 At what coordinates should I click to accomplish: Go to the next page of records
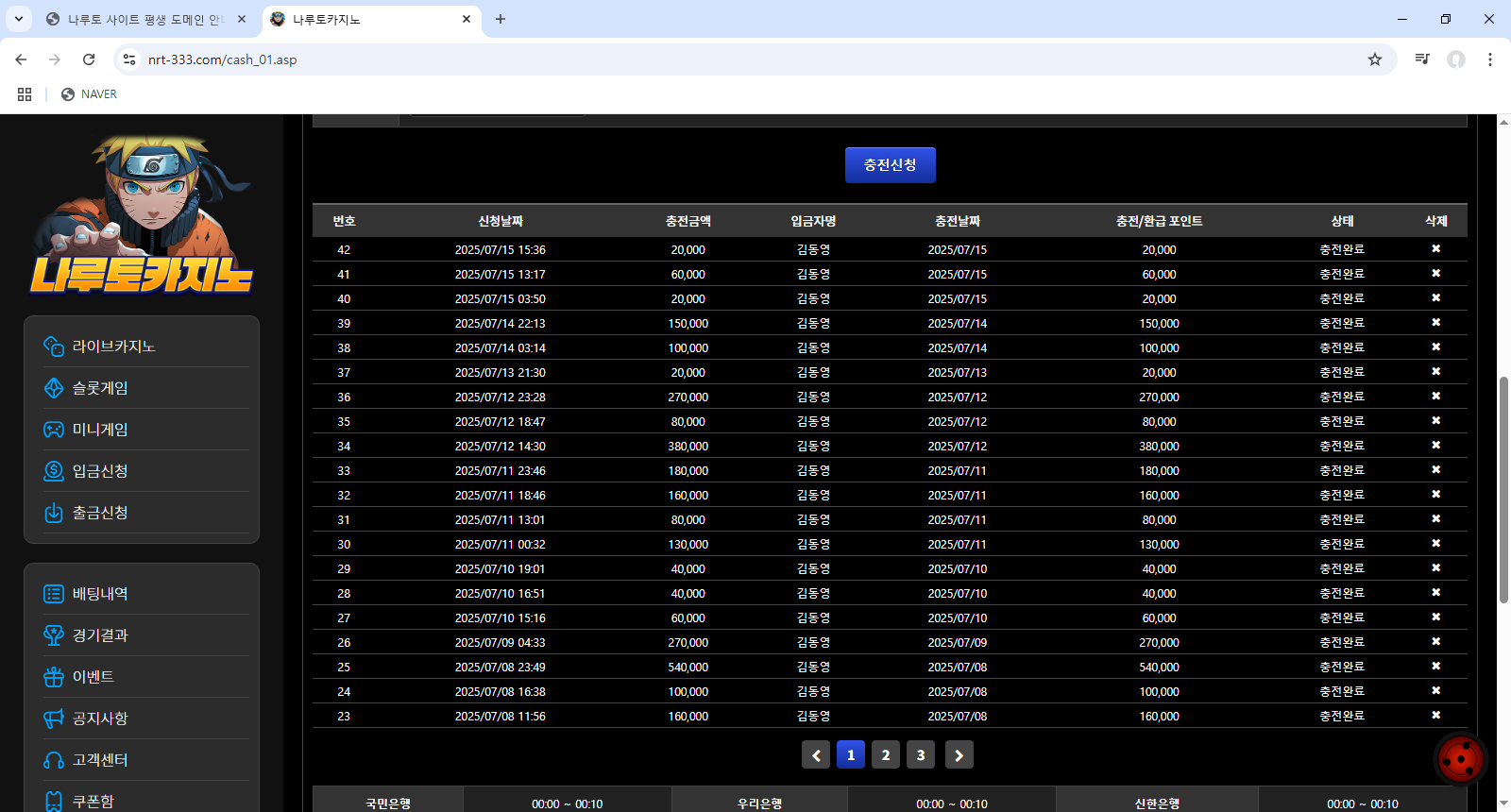(x=959, y=755)
